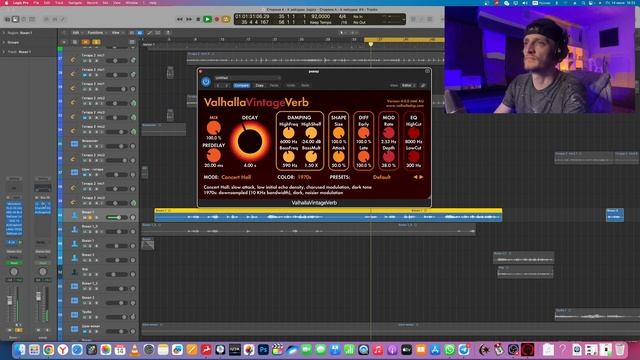This screenshot has height=360, width=640.
Task: Go to next preset with right arrow
Action: 421,177
